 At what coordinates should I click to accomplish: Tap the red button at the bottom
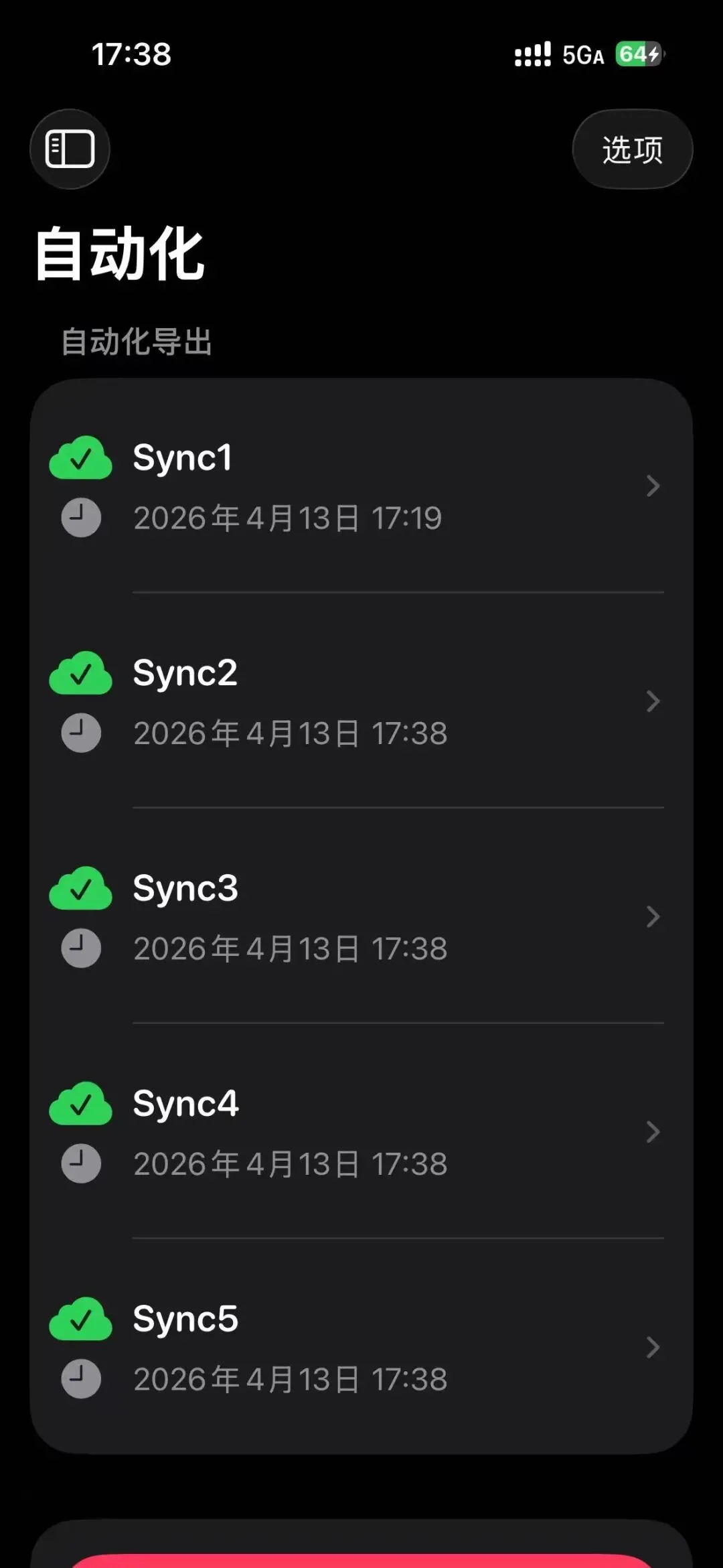point(361,1561)
